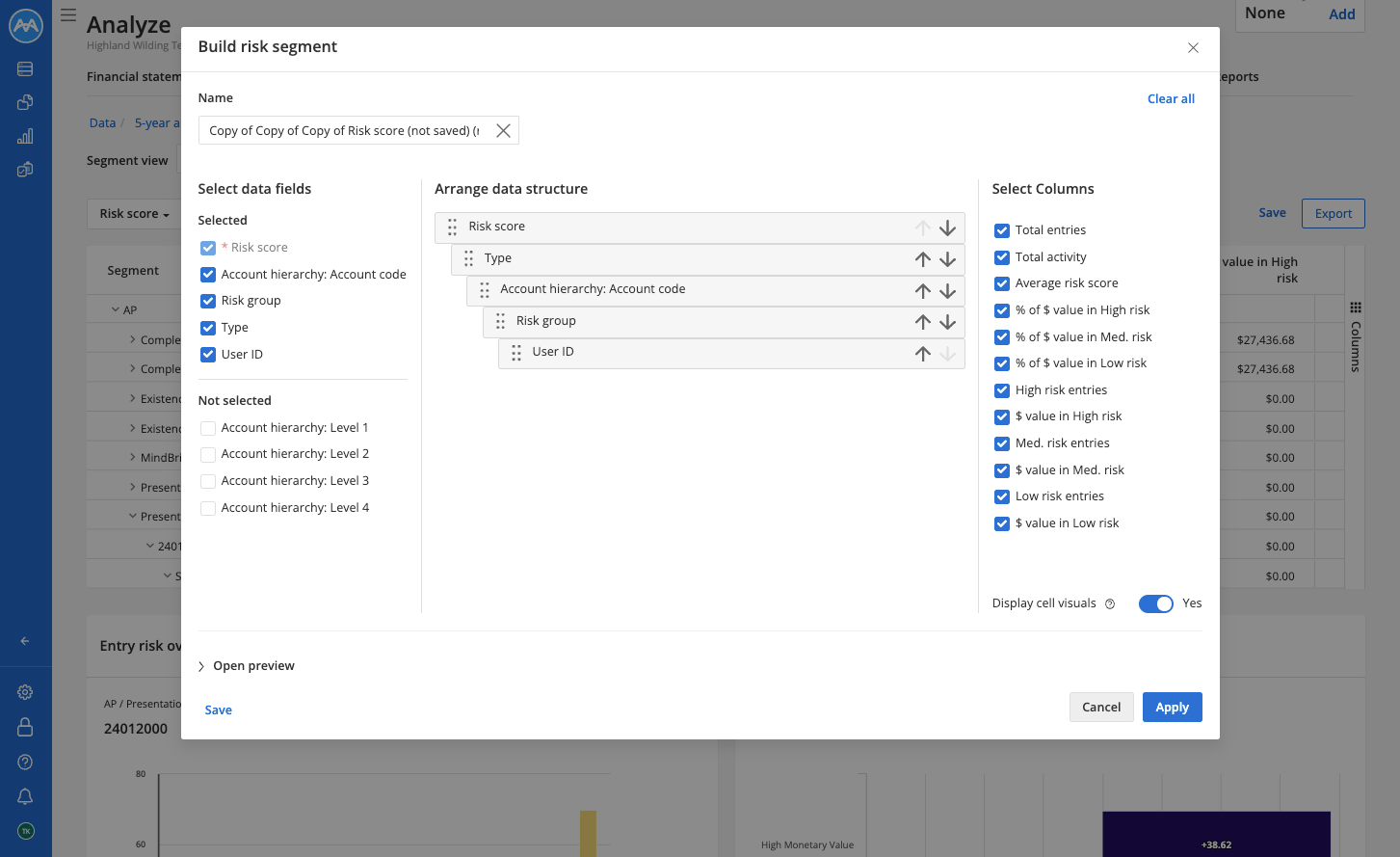This screenshot has height=857, width=1400.
Task: Move Risk group row up with arrow
Action: (922, 322)
